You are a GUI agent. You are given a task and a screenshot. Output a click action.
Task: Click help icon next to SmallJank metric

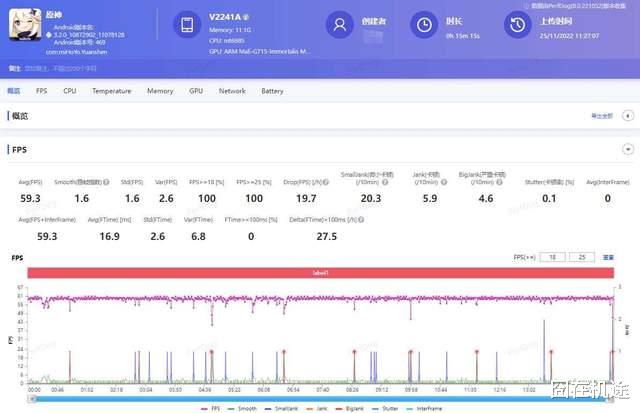[x=385, y=182]
